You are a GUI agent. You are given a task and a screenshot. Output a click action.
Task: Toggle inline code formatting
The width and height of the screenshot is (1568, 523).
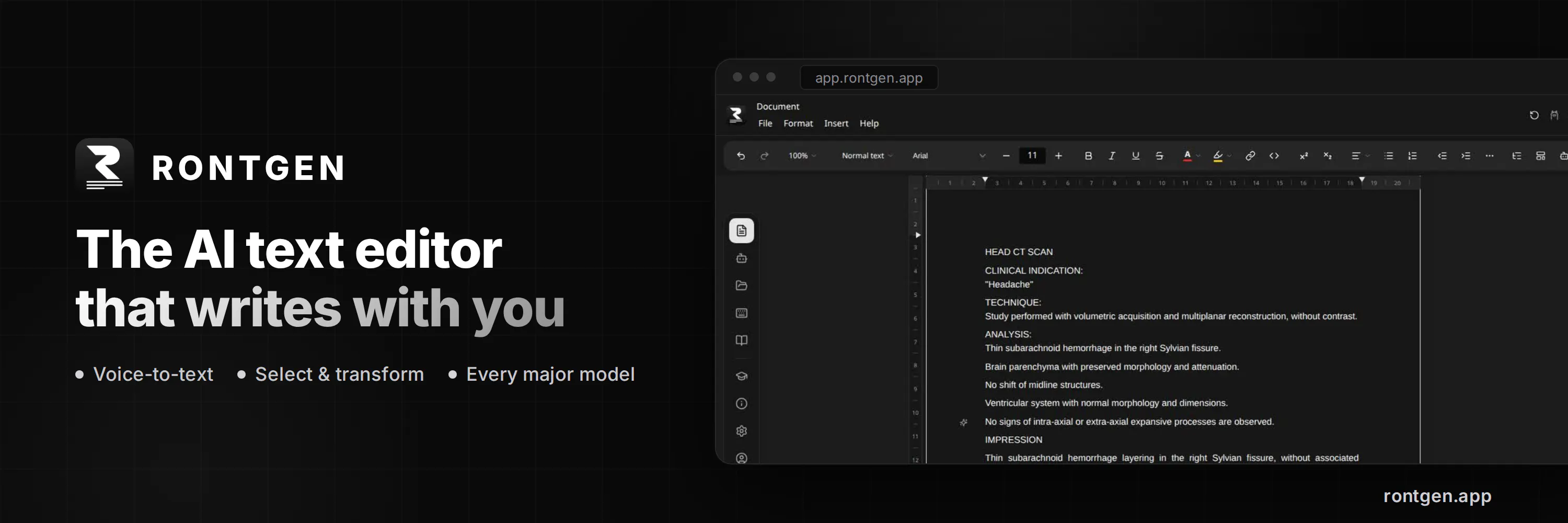pos(1274,156)
